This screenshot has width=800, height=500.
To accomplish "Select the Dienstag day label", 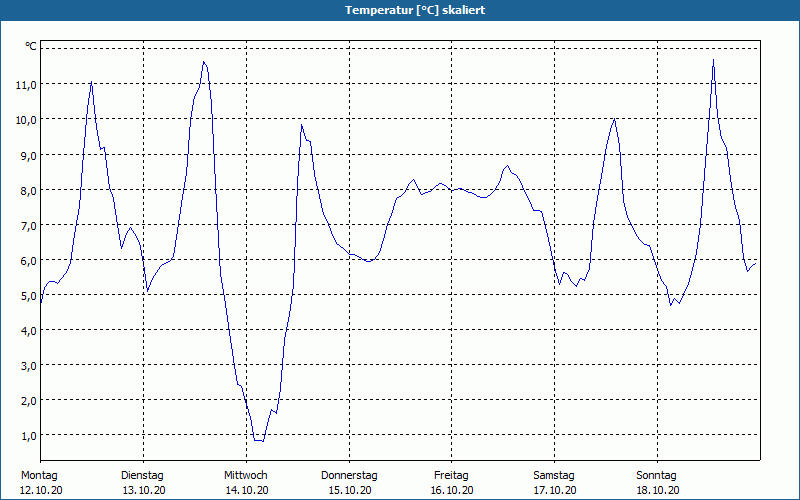I will pos(142,476).
